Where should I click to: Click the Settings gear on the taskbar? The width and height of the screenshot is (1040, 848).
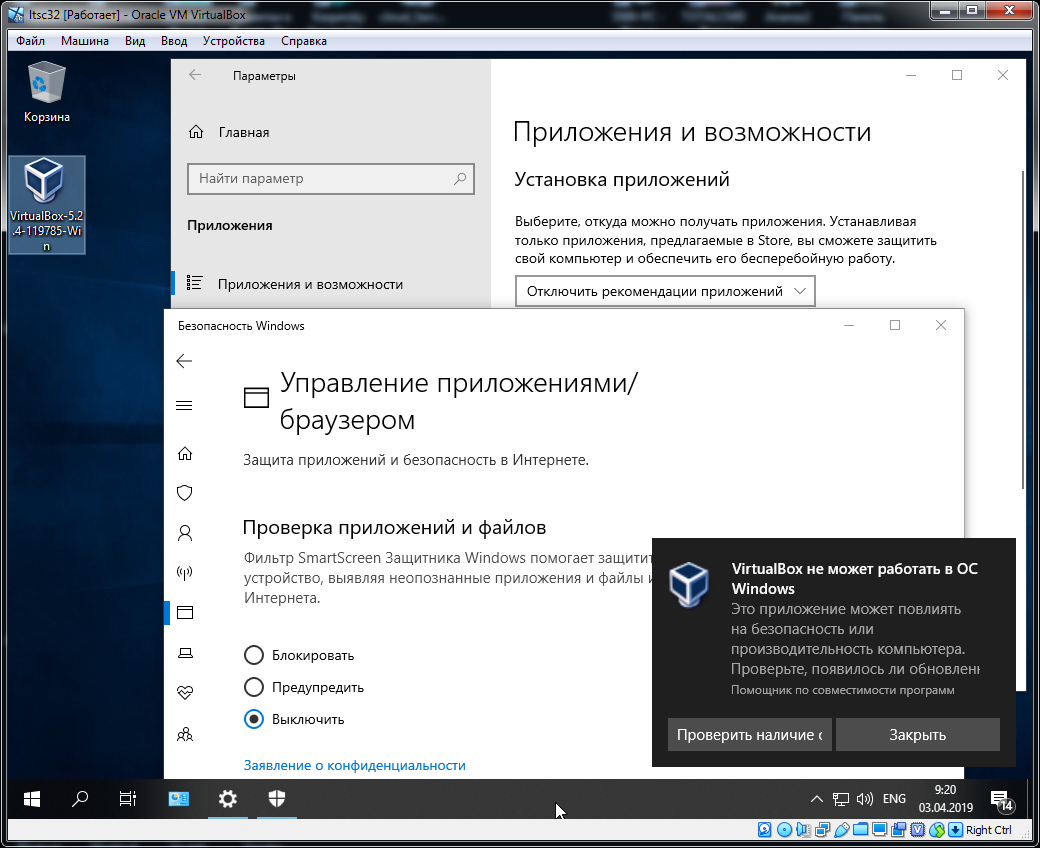(228, 799)
